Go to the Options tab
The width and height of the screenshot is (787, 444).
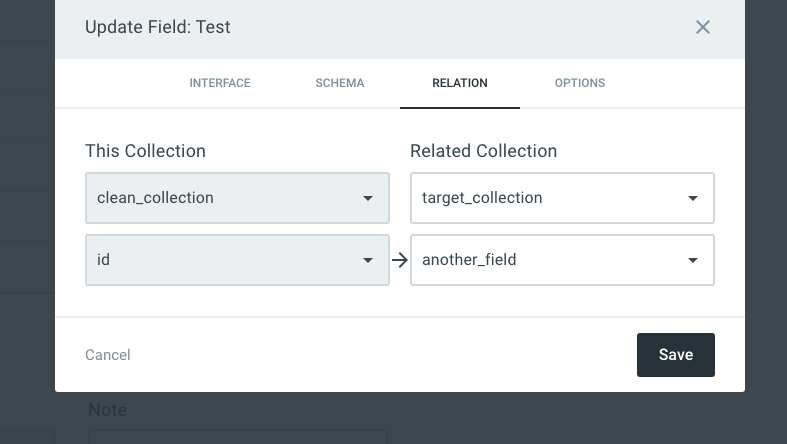pyautogui.click(x=580, y=83)
